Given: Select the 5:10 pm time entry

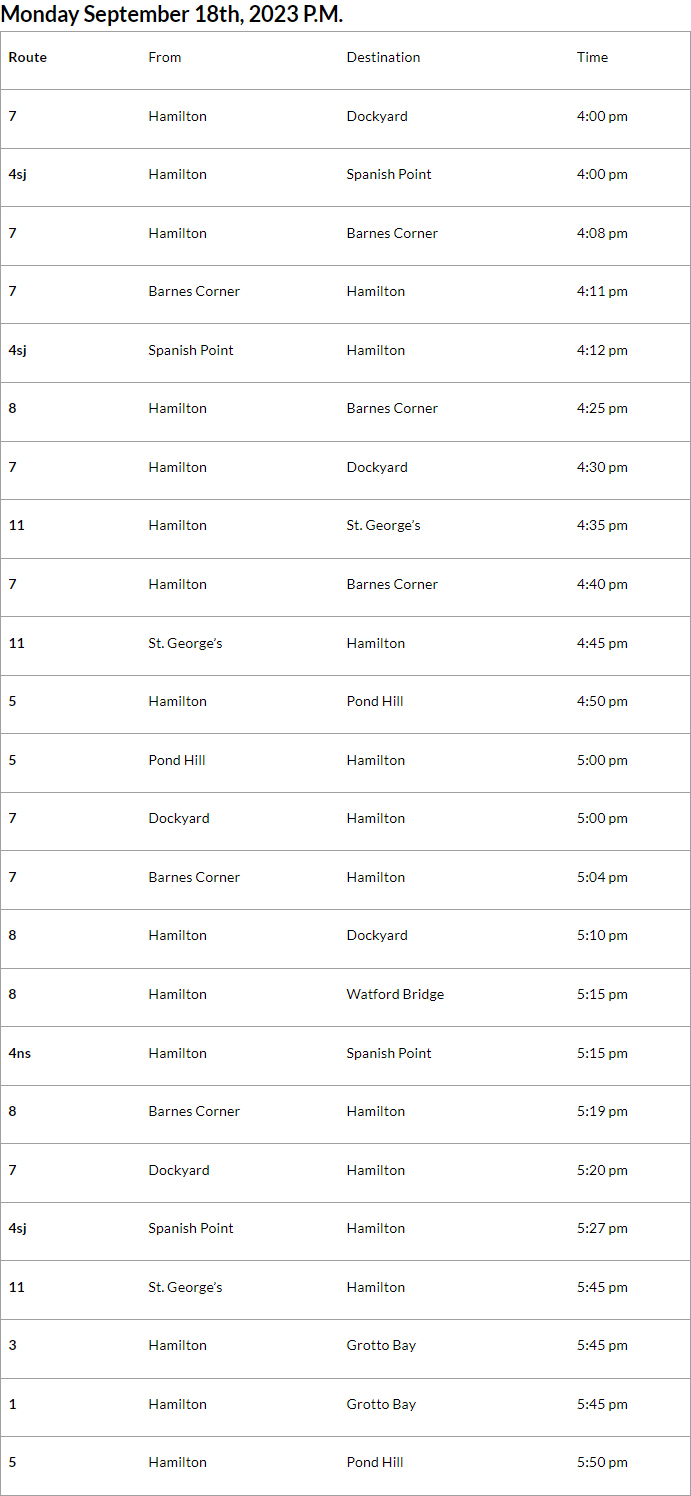Looking at the screenshot, I should pos(602,935).
